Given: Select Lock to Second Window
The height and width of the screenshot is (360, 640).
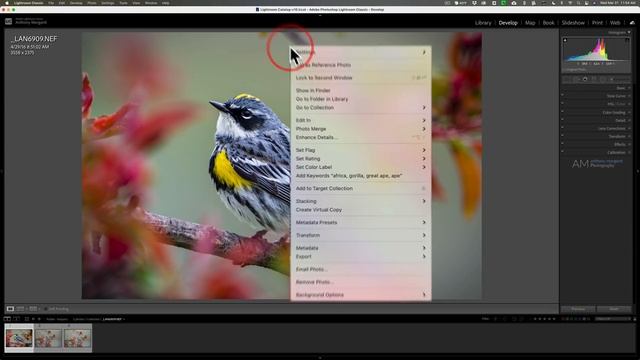Looking at the screenshot, I should [x=361, y=78].
